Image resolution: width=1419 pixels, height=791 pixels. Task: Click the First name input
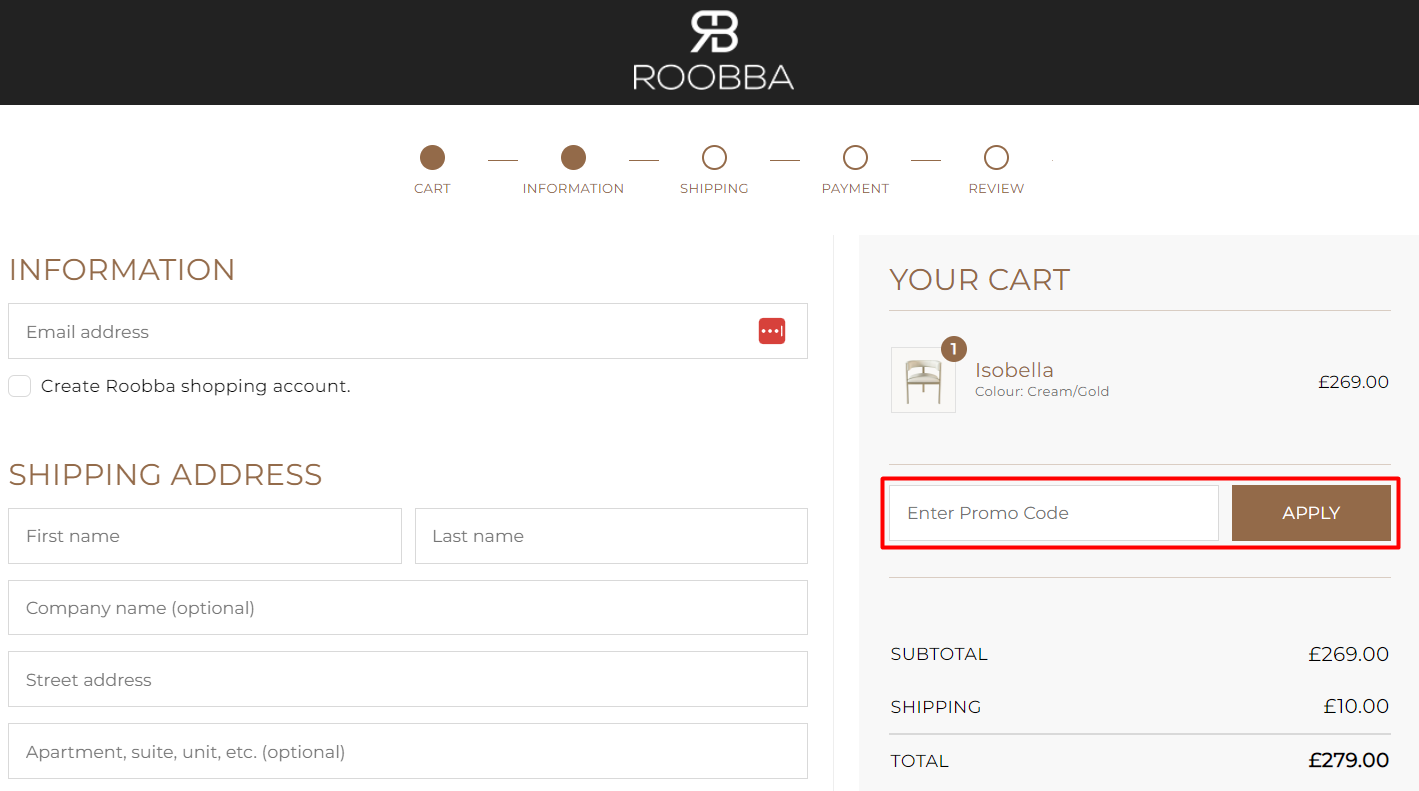point(205,536)
